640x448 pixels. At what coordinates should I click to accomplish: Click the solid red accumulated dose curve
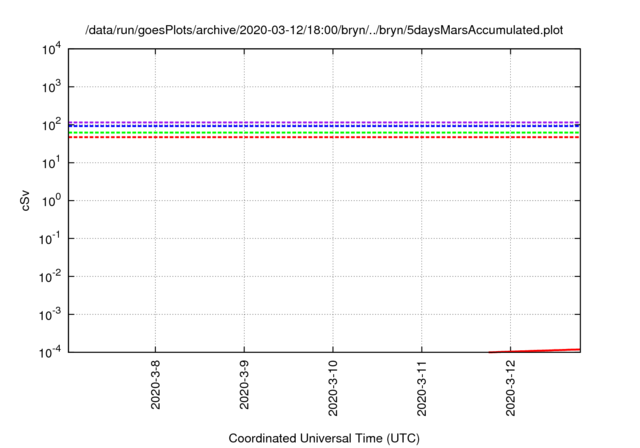pos(535,350)
